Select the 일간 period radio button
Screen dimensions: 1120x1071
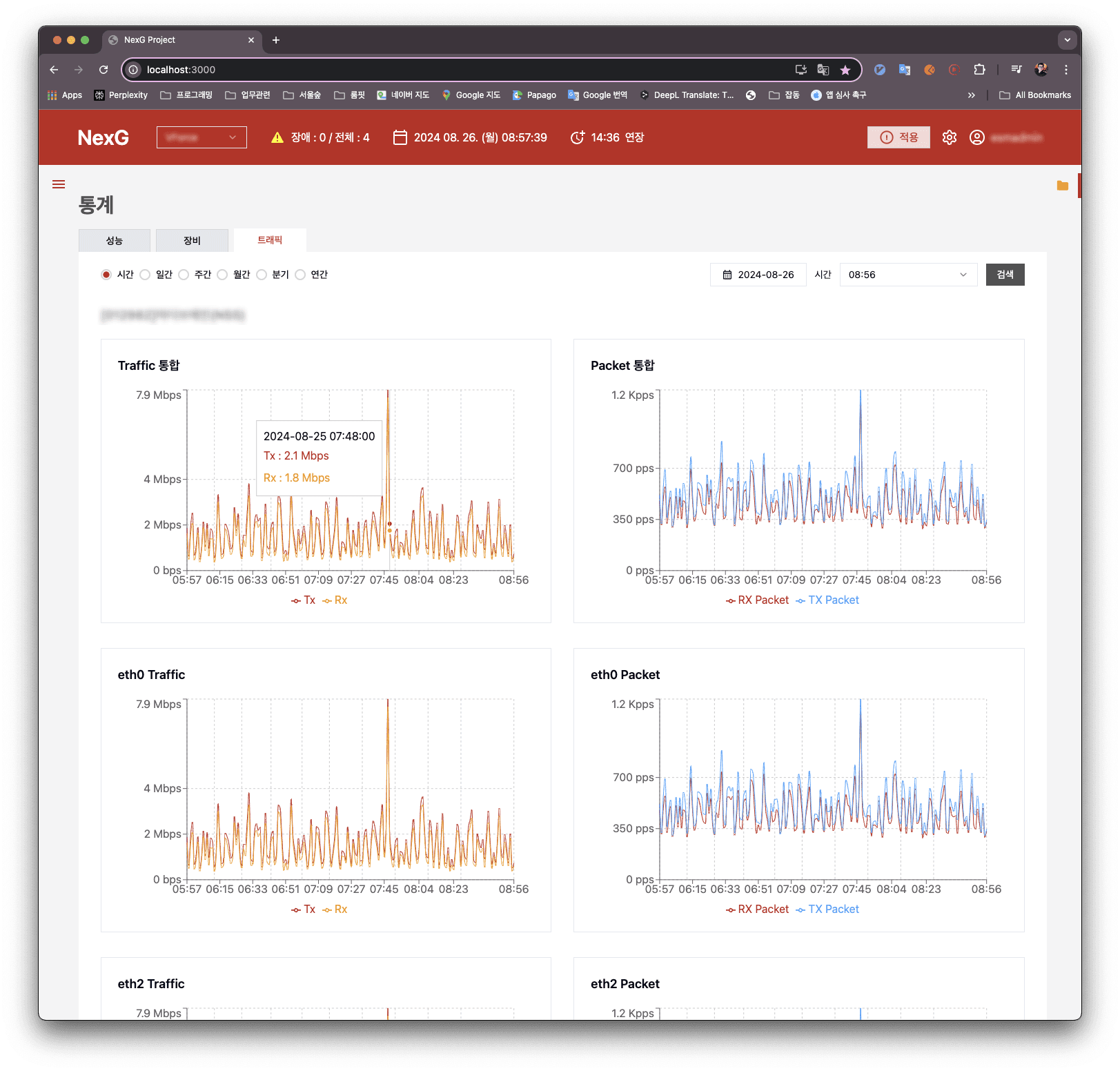pyautogui.click(x=145, y=275)
